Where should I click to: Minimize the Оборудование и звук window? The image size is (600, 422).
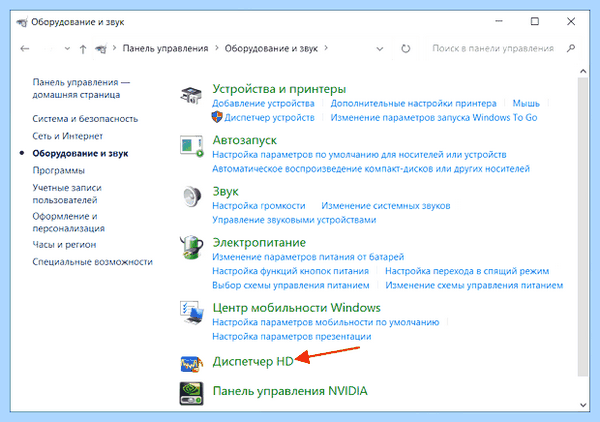(x=499, y=21)
